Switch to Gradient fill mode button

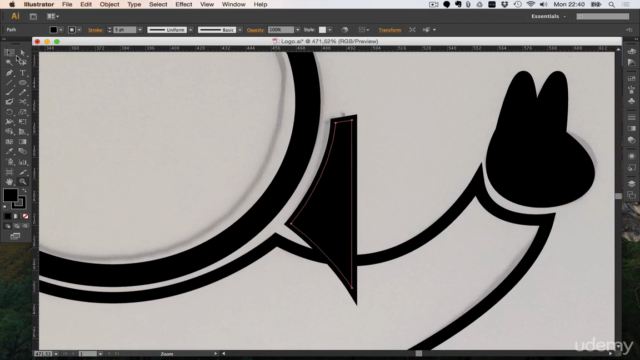pyautogui.click(x=16, y=216)
